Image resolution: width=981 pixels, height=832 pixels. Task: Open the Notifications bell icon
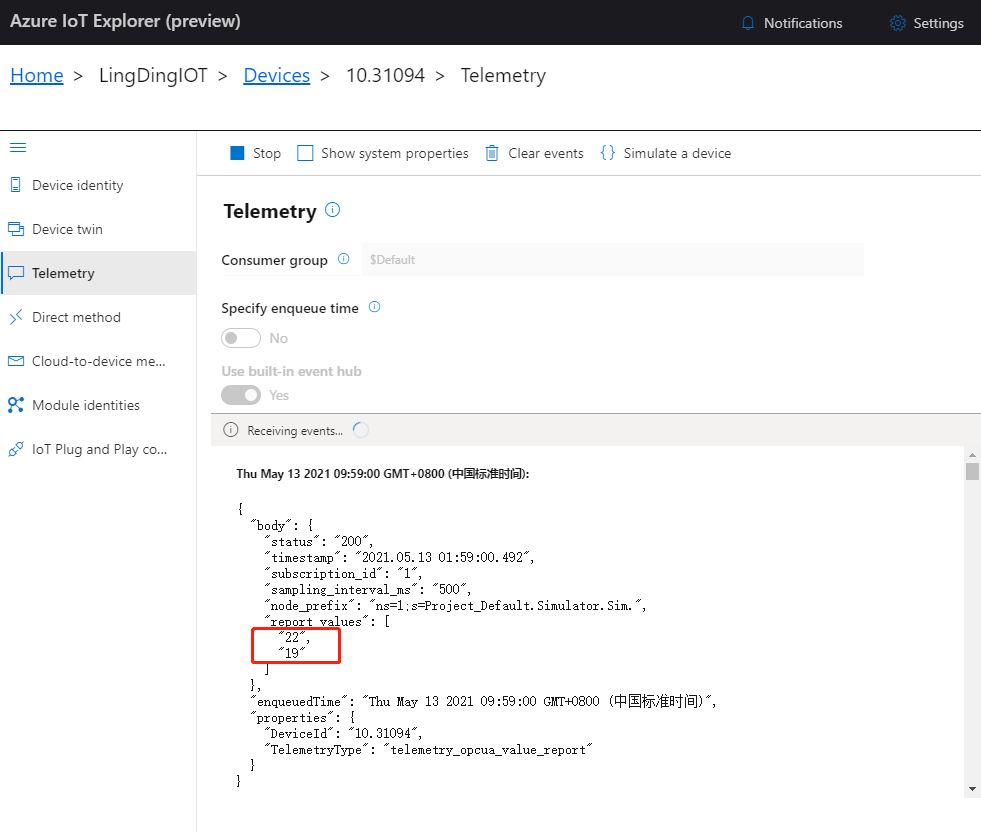pos(748,23)
